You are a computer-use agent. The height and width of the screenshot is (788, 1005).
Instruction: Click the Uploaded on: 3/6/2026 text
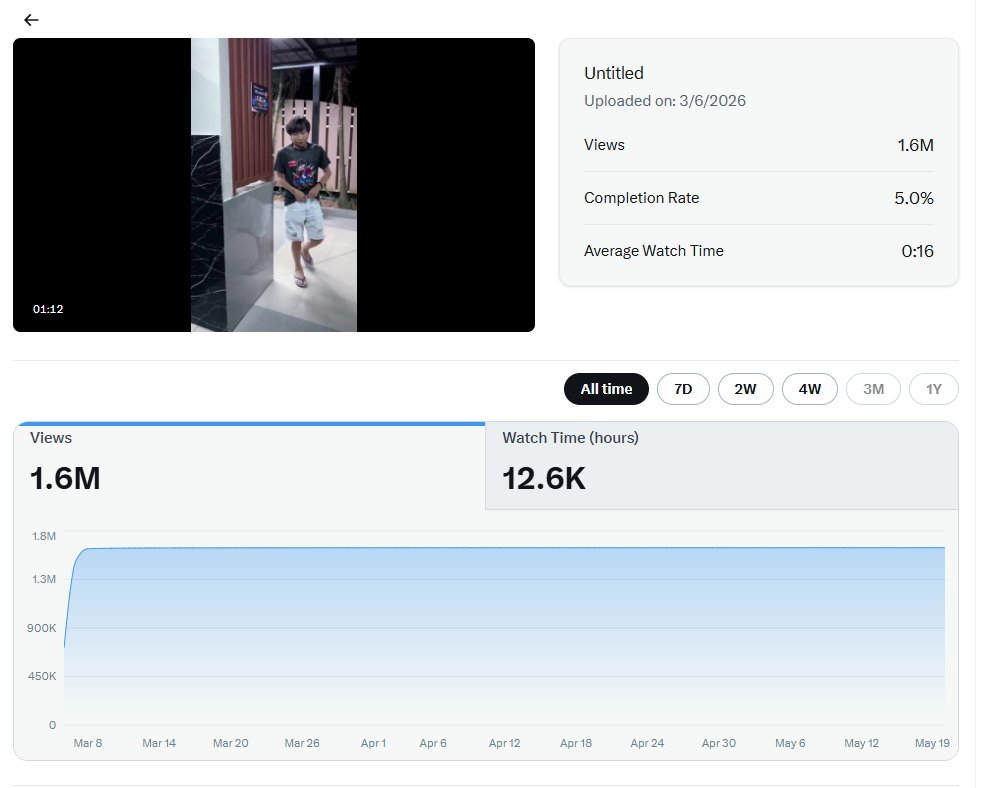[665, 101]
